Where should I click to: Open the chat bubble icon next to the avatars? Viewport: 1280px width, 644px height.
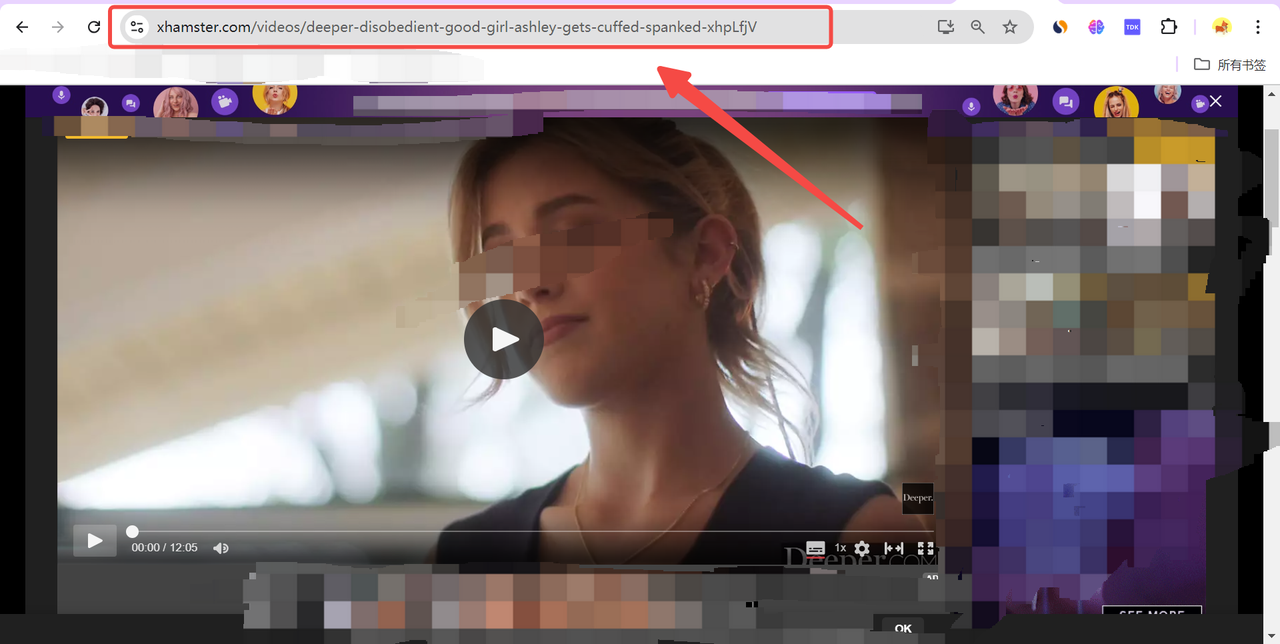click(x=131, y=101)
